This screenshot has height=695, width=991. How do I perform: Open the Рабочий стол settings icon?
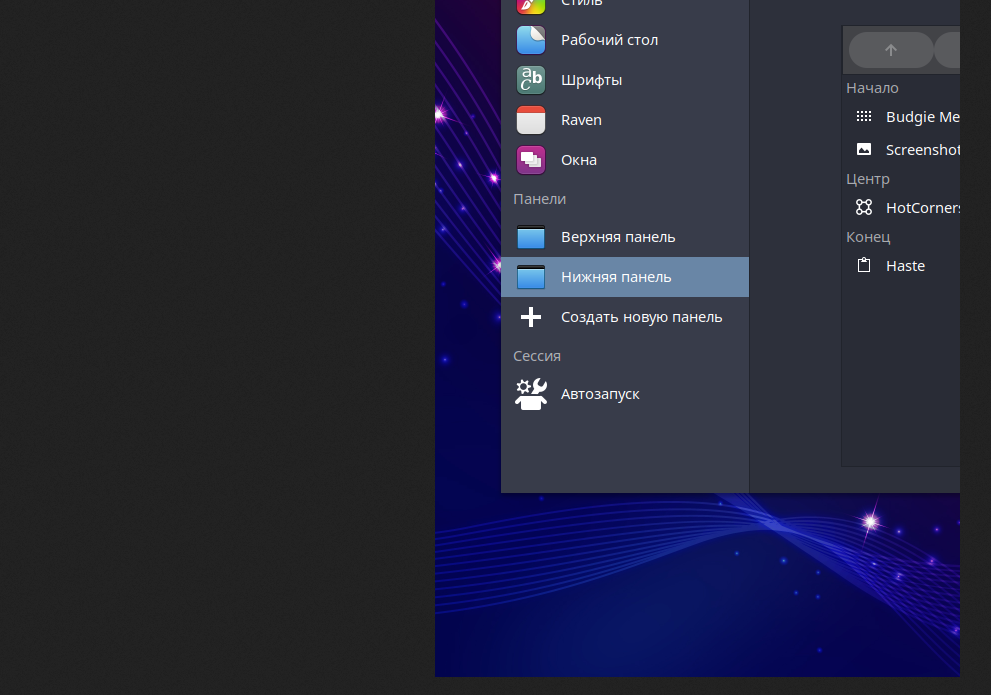point(531,40)
